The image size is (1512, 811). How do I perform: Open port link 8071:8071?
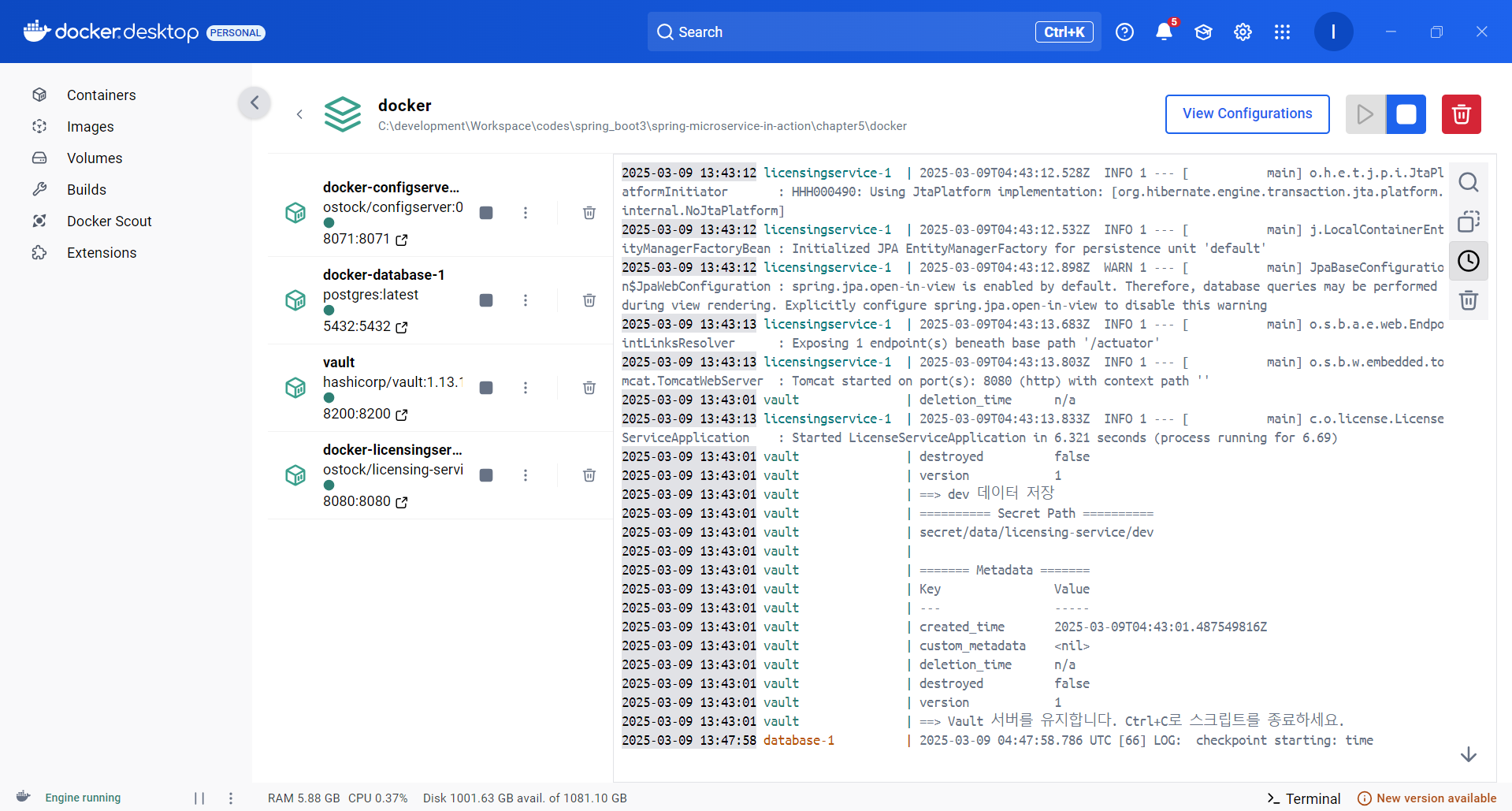click(365, 239)
